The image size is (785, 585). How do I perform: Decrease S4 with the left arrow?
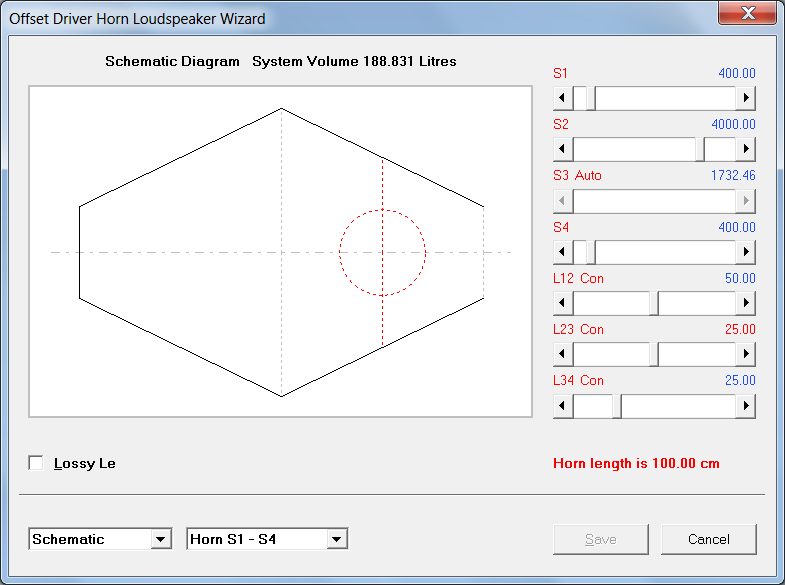[x=563, y=252]
